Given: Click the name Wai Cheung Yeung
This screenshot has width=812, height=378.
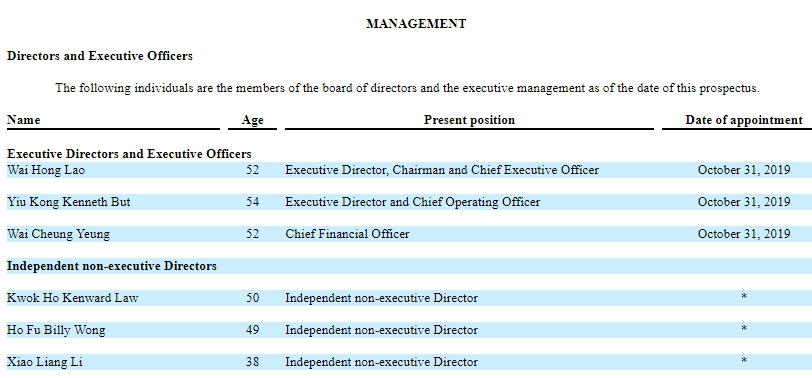Looking at the screenshot, I should coord(58,234).
